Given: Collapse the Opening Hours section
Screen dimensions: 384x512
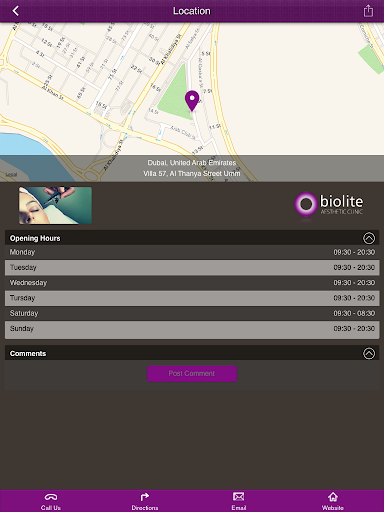Looking at the screenshot, I should click(369, 238).
